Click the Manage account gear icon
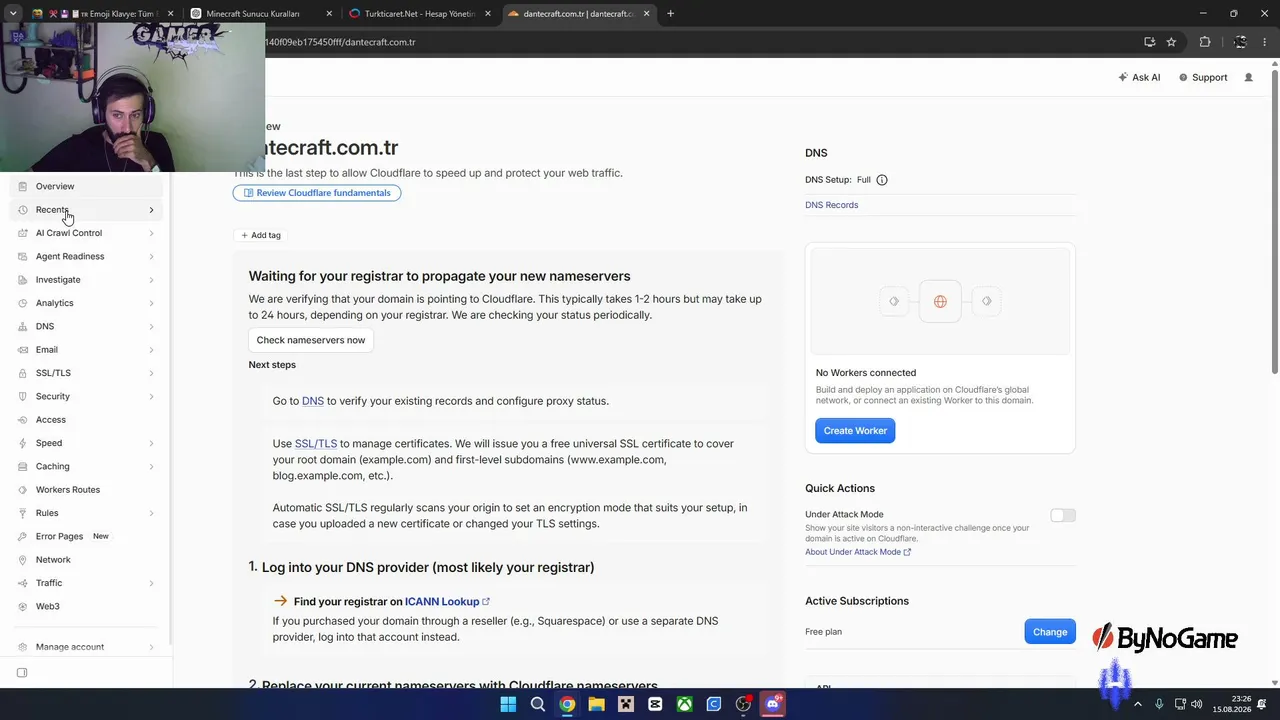This screenshot has width=1280, height=720. coord(23,647)
